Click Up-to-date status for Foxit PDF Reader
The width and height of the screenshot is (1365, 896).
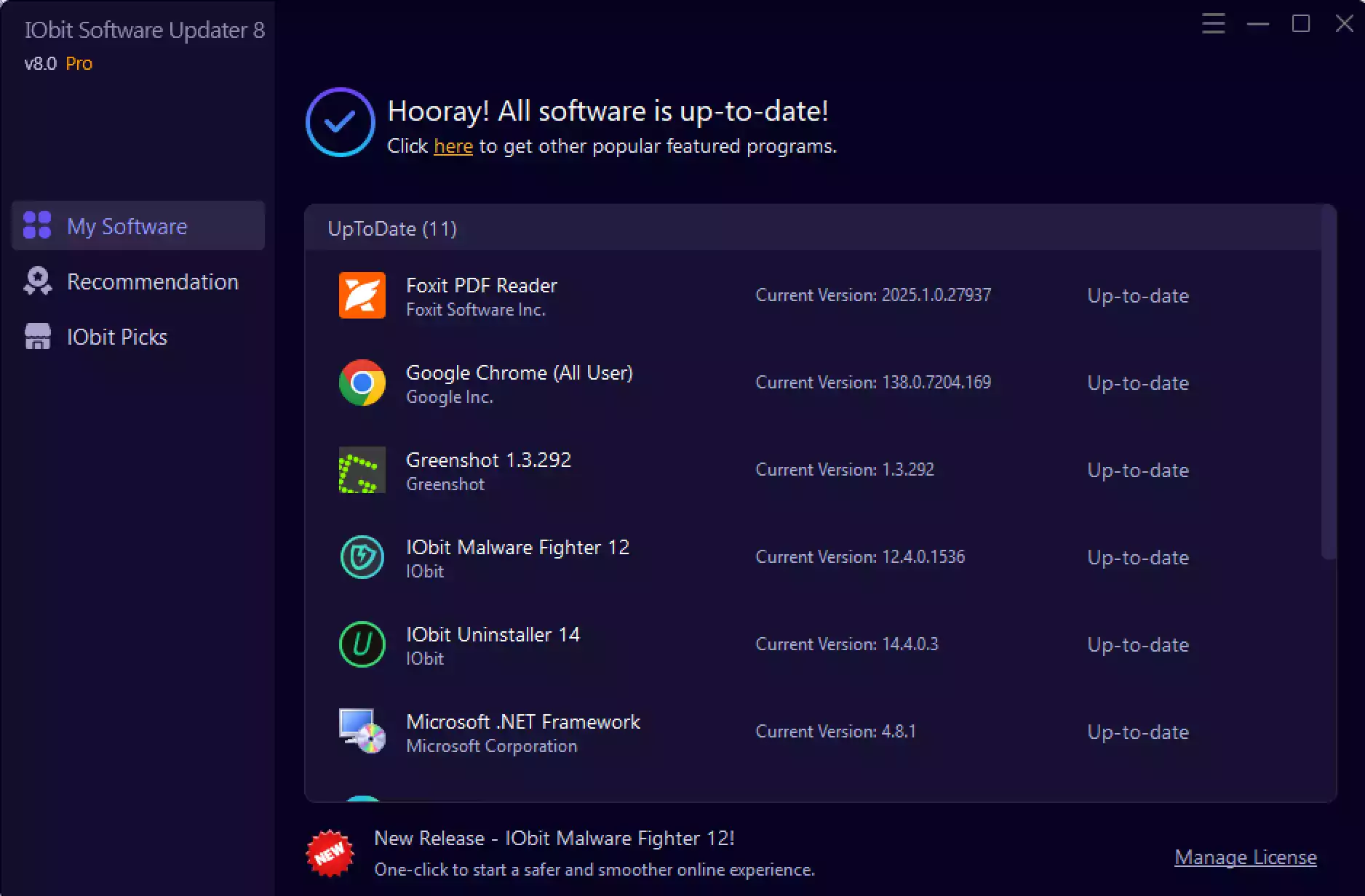[x=1138, y=296]
